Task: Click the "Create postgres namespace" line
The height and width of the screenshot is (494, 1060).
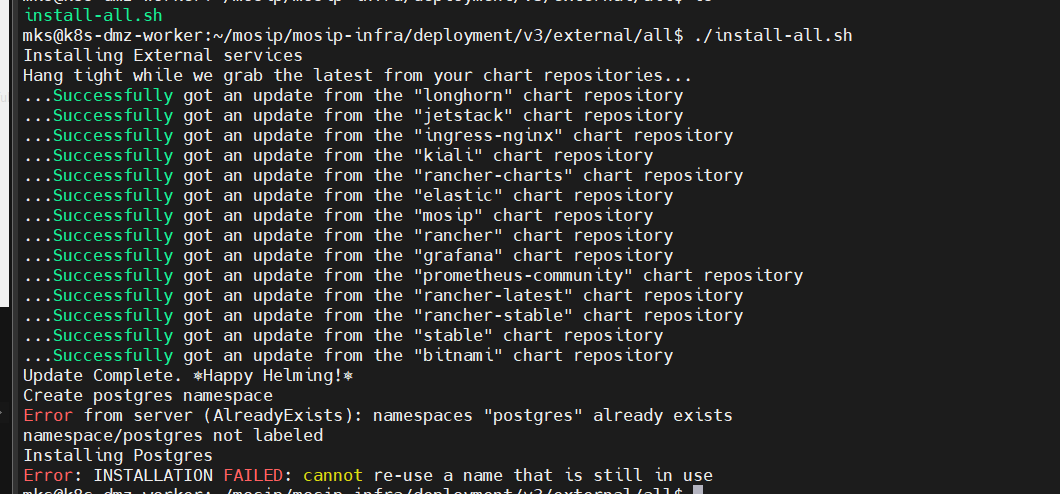Action: pyautogui.click(x=147, y=396)
